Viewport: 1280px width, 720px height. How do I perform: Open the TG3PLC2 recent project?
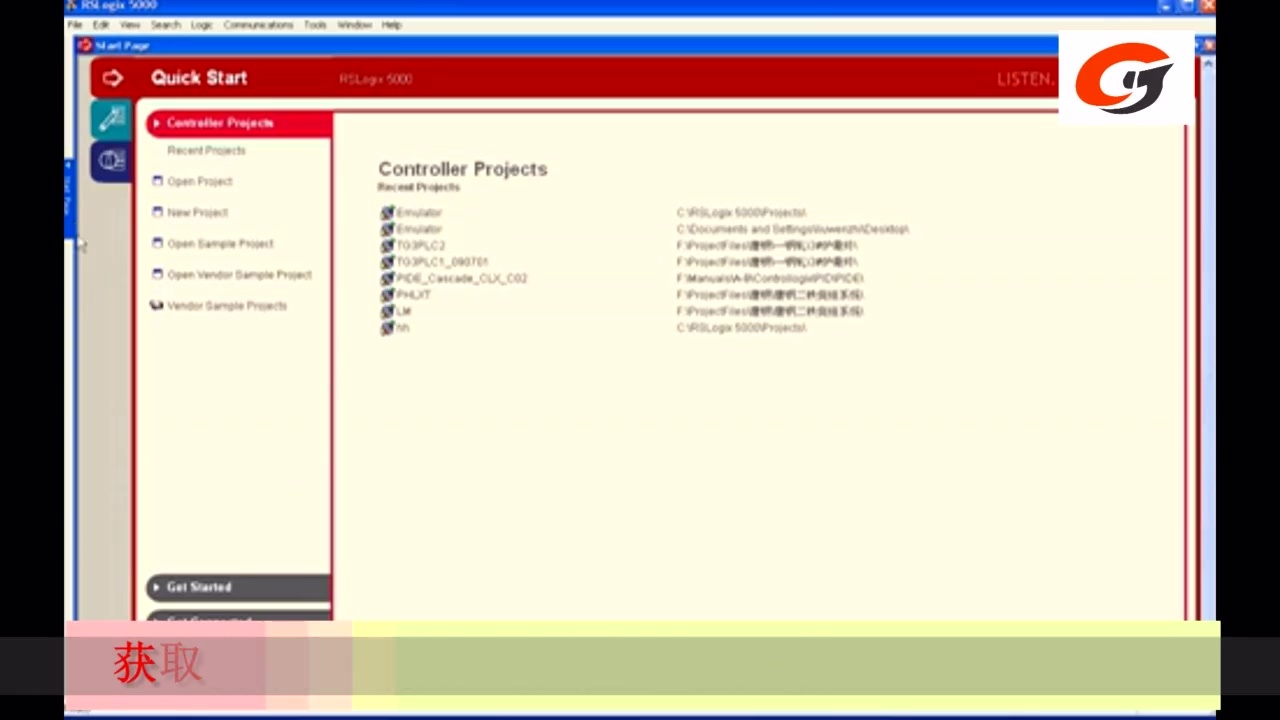421,246
